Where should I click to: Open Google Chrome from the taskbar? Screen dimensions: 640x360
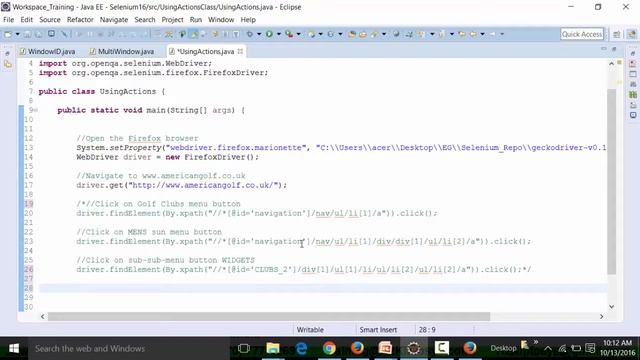[329, 348]
